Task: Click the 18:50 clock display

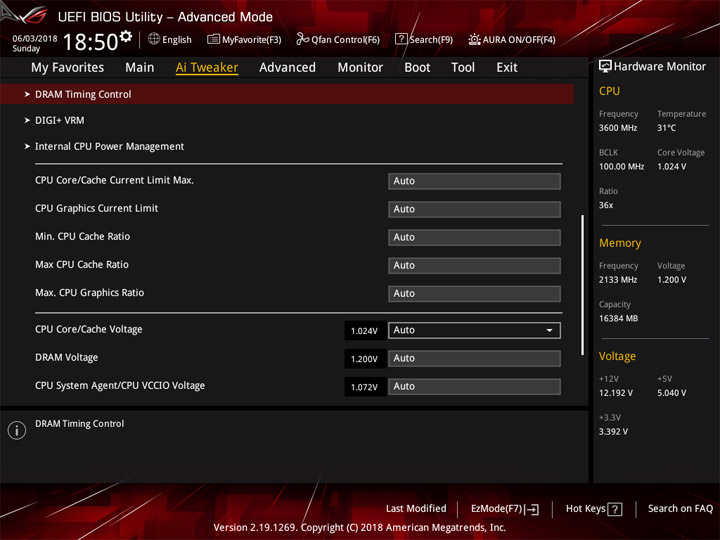Action: pos(91,42)
